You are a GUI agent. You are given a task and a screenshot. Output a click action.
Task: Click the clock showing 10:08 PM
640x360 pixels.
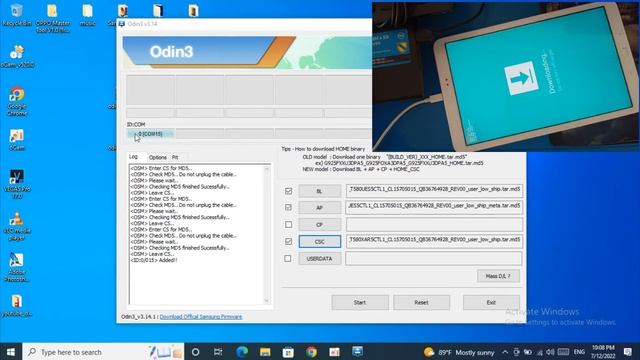pyautogui.click(x=603, y=352)
